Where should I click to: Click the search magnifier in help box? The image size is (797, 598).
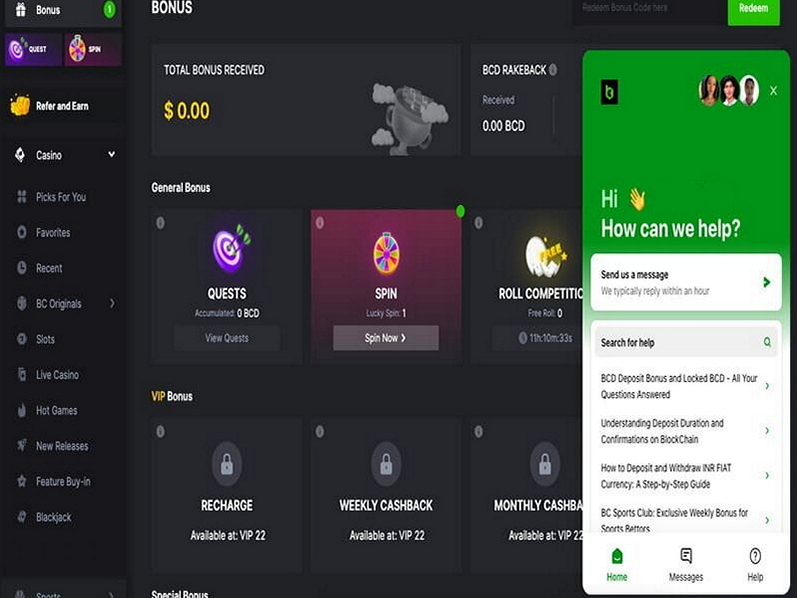[x=767, y=342]
